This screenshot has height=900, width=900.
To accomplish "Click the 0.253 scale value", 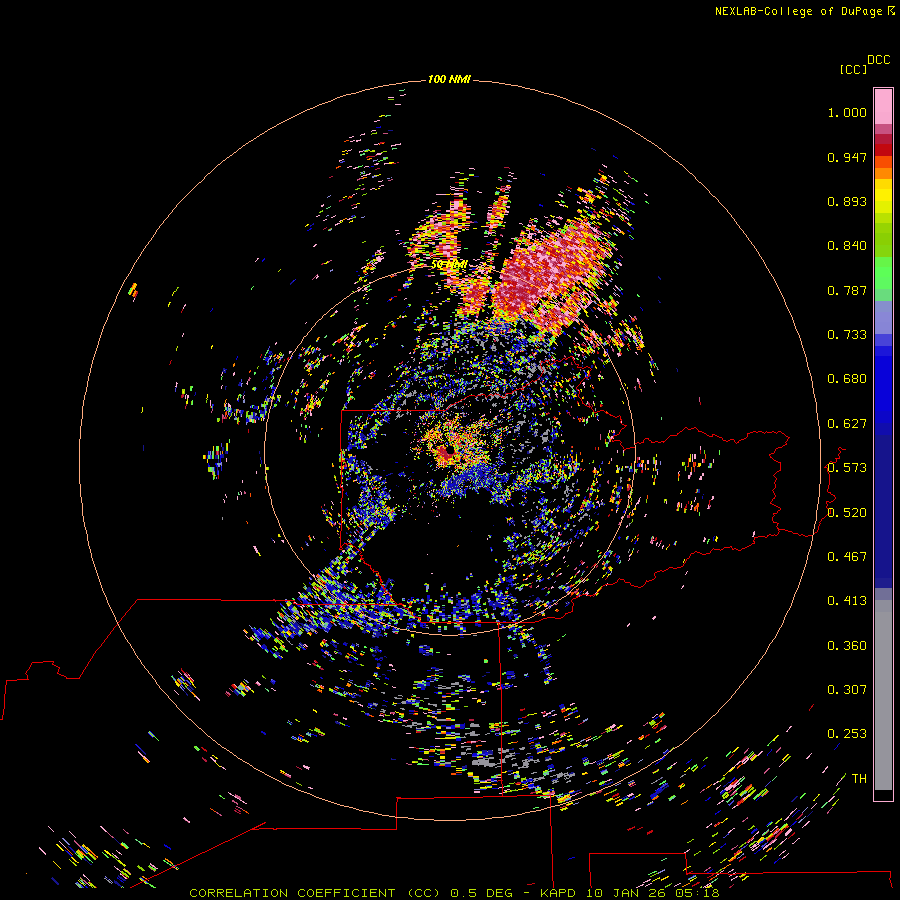I will click(x=847, y=734).
